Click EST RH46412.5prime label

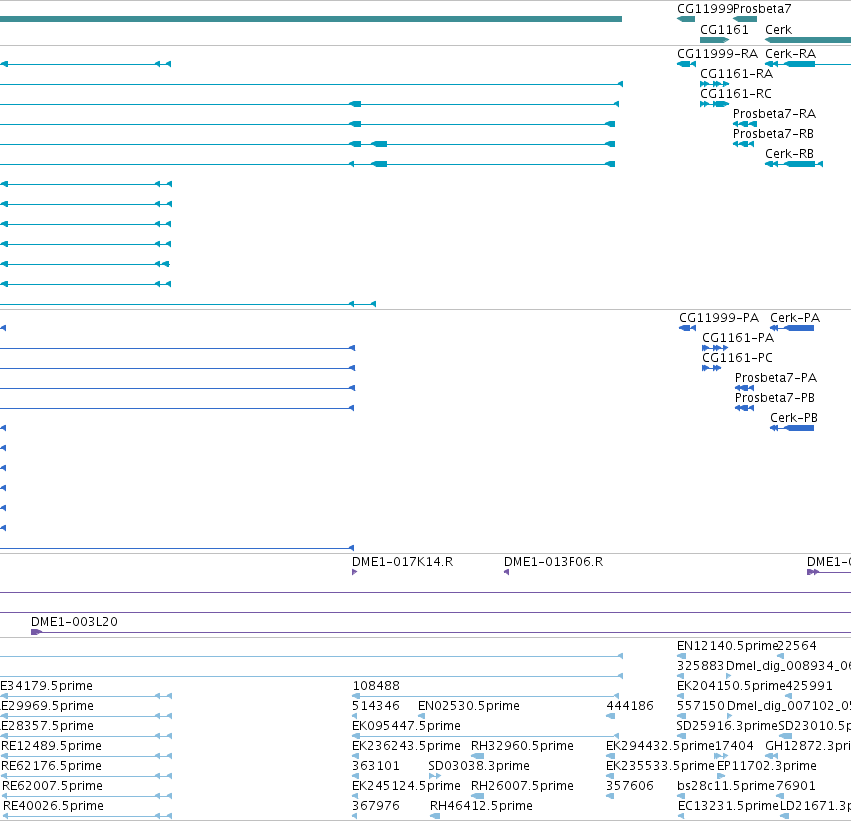tap(481, 806)
